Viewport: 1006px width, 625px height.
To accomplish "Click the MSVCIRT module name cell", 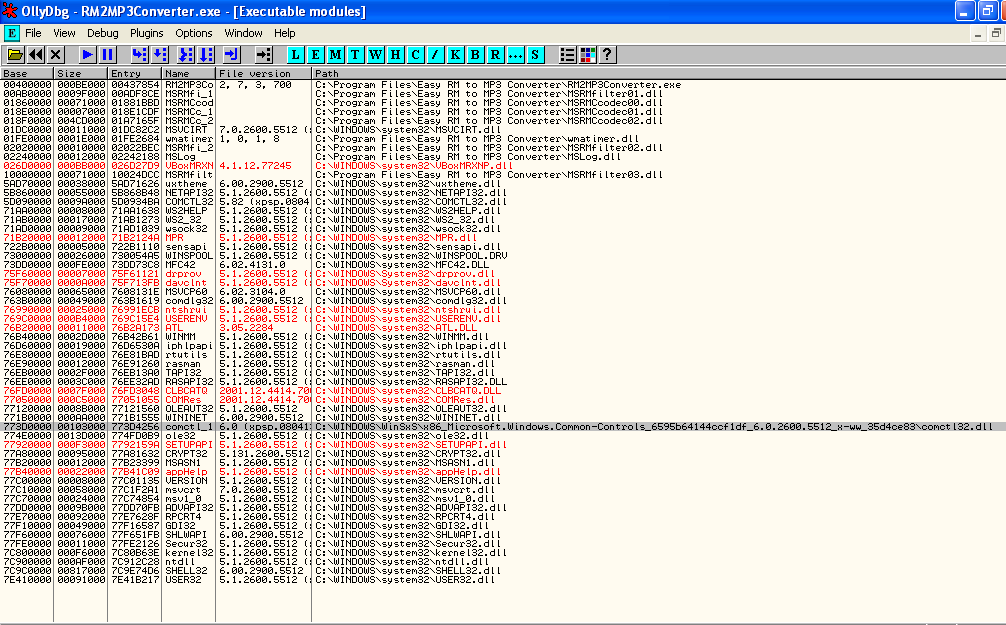I will point(186,130).
